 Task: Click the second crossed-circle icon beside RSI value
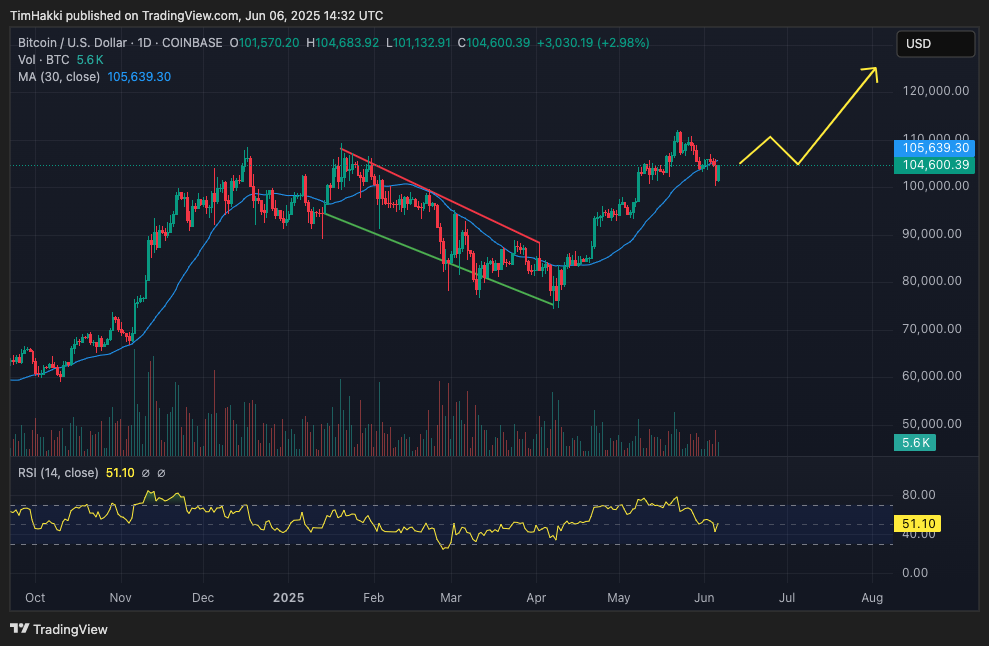(x=161, y=472)
